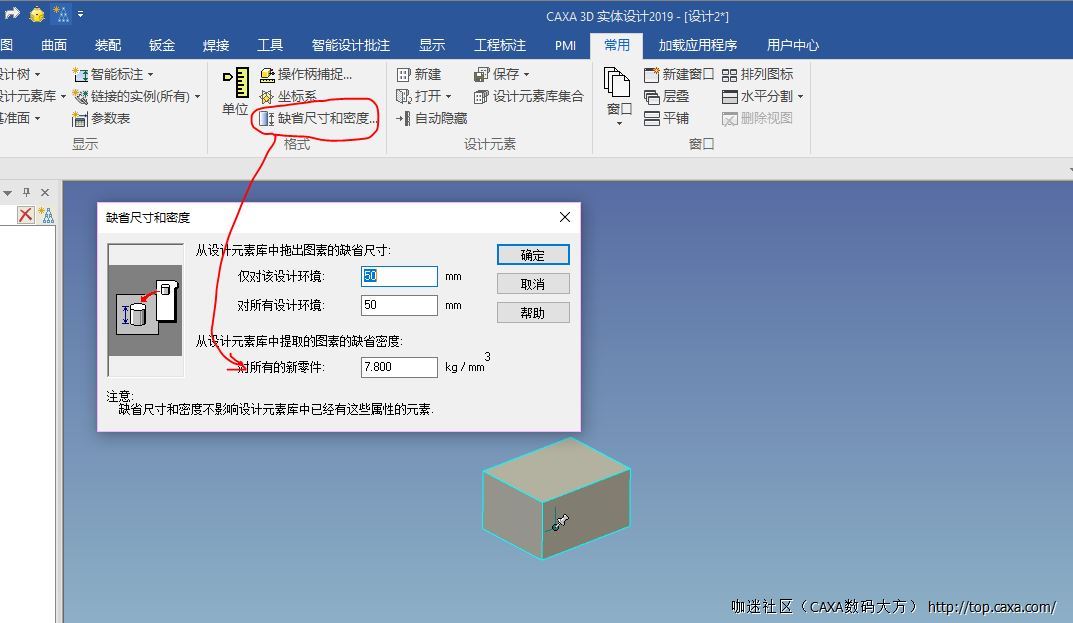Image resolution: width=1073 pixels, height=623 pixels.
Task: Expand 链接的实例(所有) dropdown arrow
Action: [197, 97]
